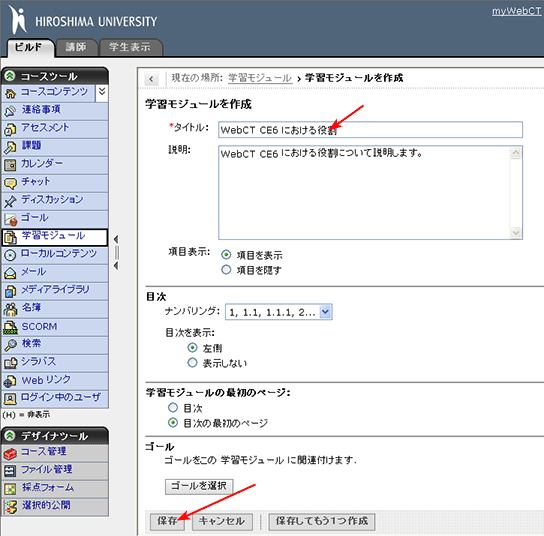
Task: Select 左側 for table of contents display
Action: (192, 347)
